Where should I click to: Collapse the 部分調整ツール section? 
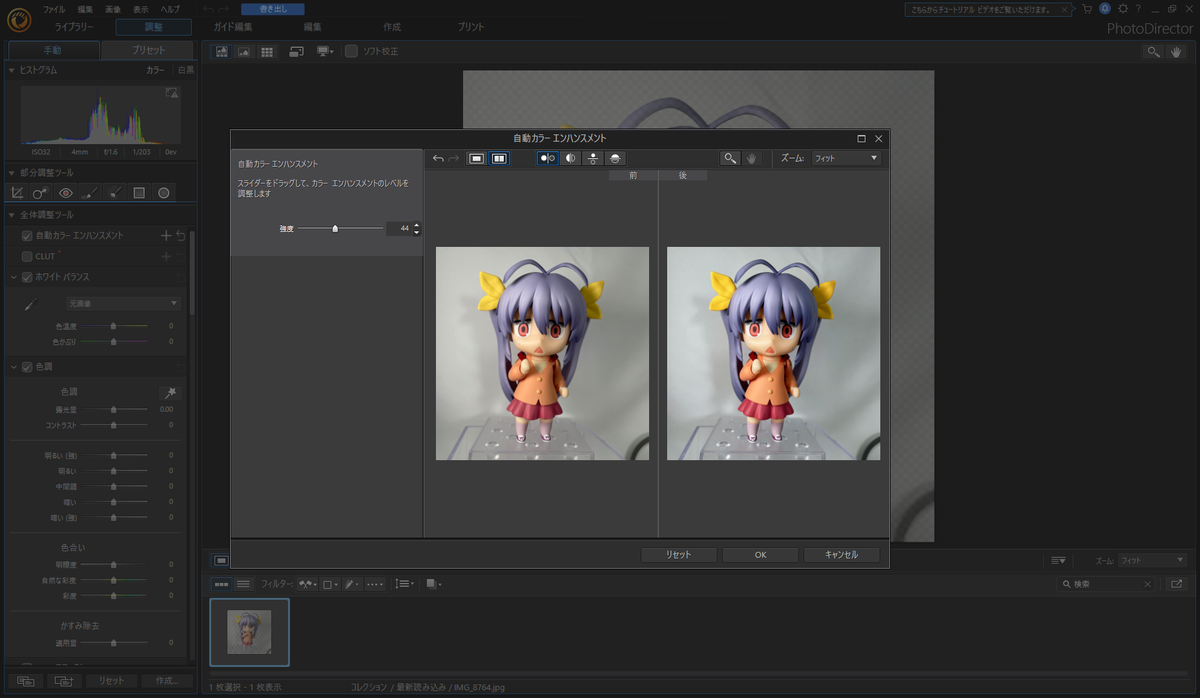coord(11,173)
